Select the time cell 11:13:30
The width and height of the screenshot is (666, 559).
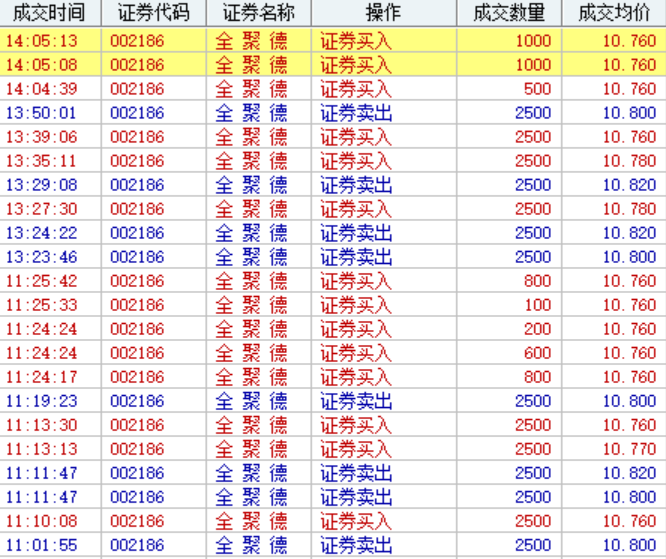(42, 425)
